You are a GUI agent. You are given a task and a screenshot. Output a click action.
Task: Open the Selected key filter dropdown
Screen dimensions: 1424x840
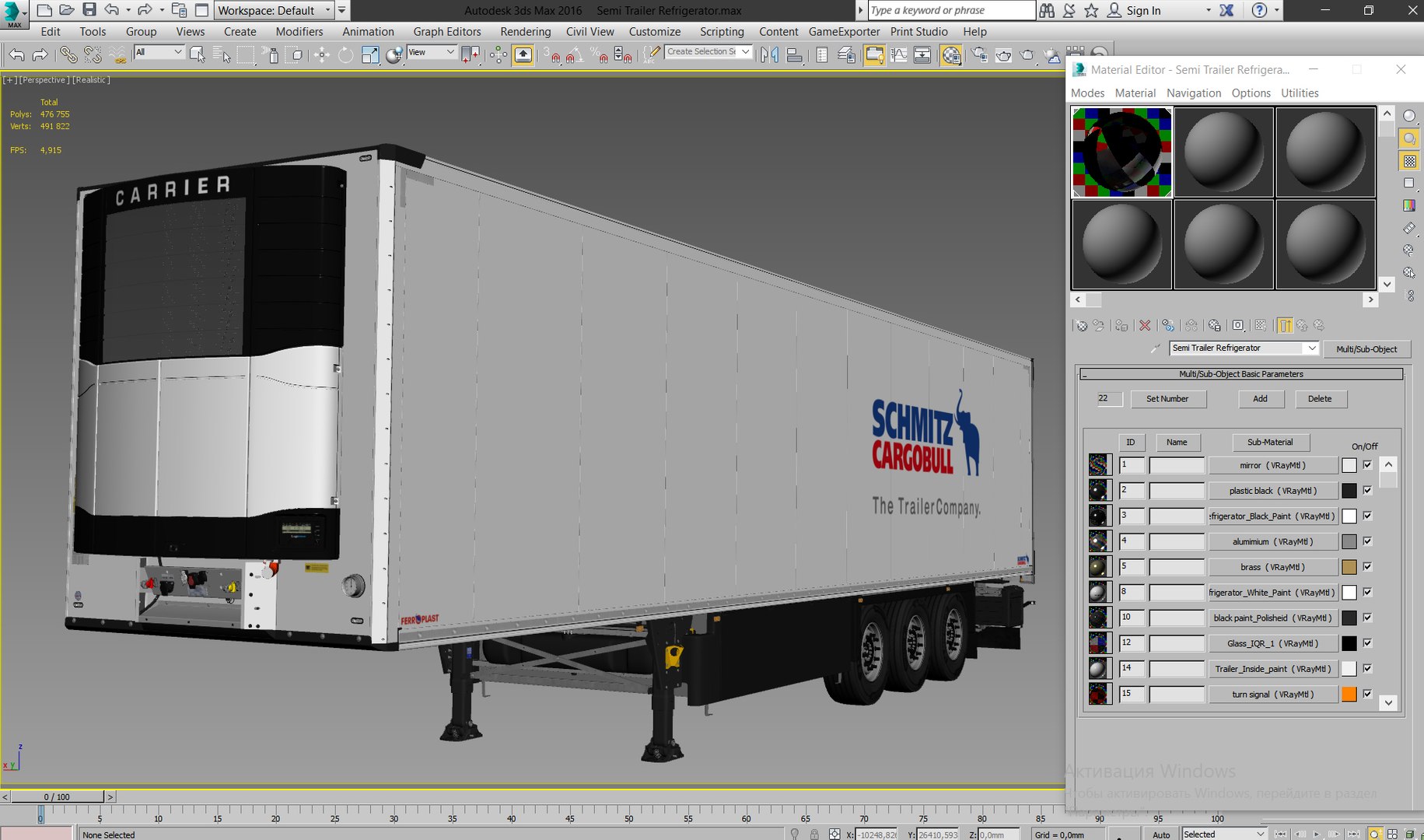tap(1224, 834)
